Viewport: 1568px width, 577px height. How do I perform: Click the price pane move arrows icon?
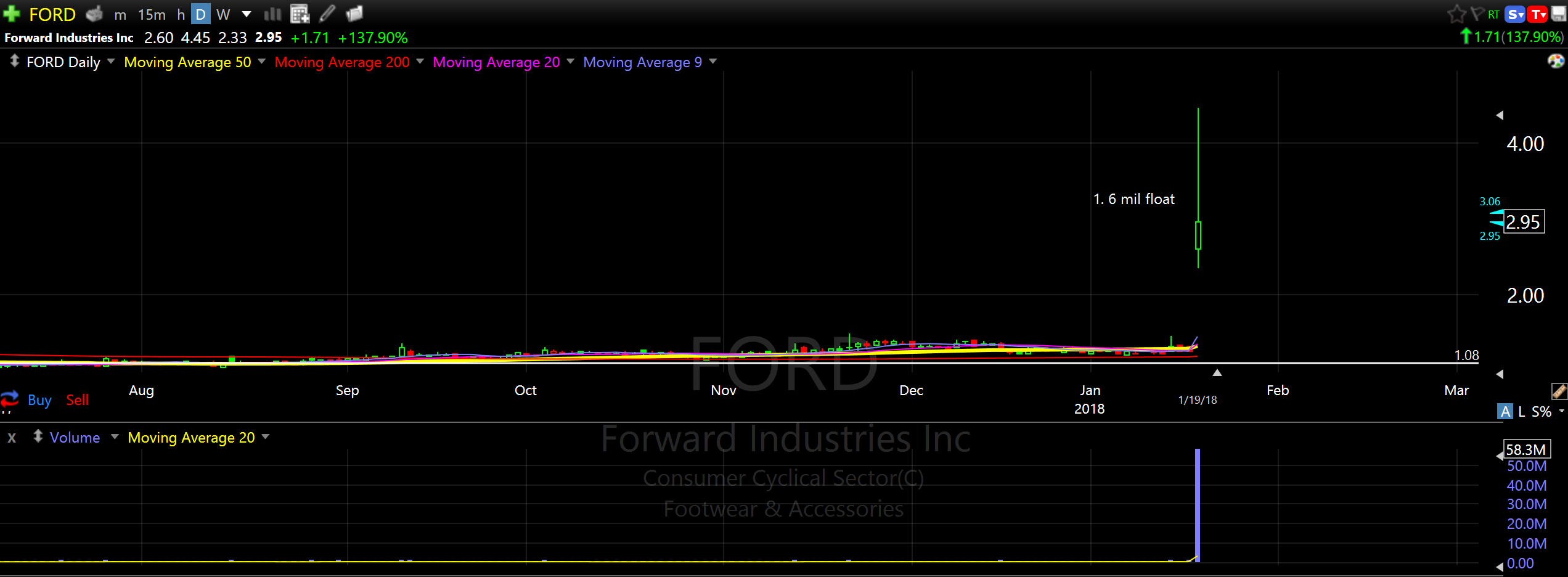tap(14, 61)
